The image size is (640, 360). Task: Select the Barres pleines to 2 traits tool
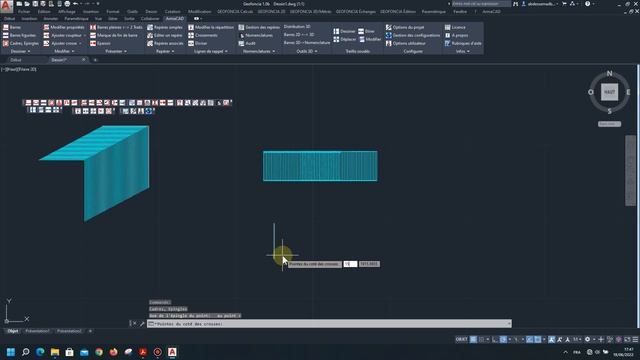116,27
